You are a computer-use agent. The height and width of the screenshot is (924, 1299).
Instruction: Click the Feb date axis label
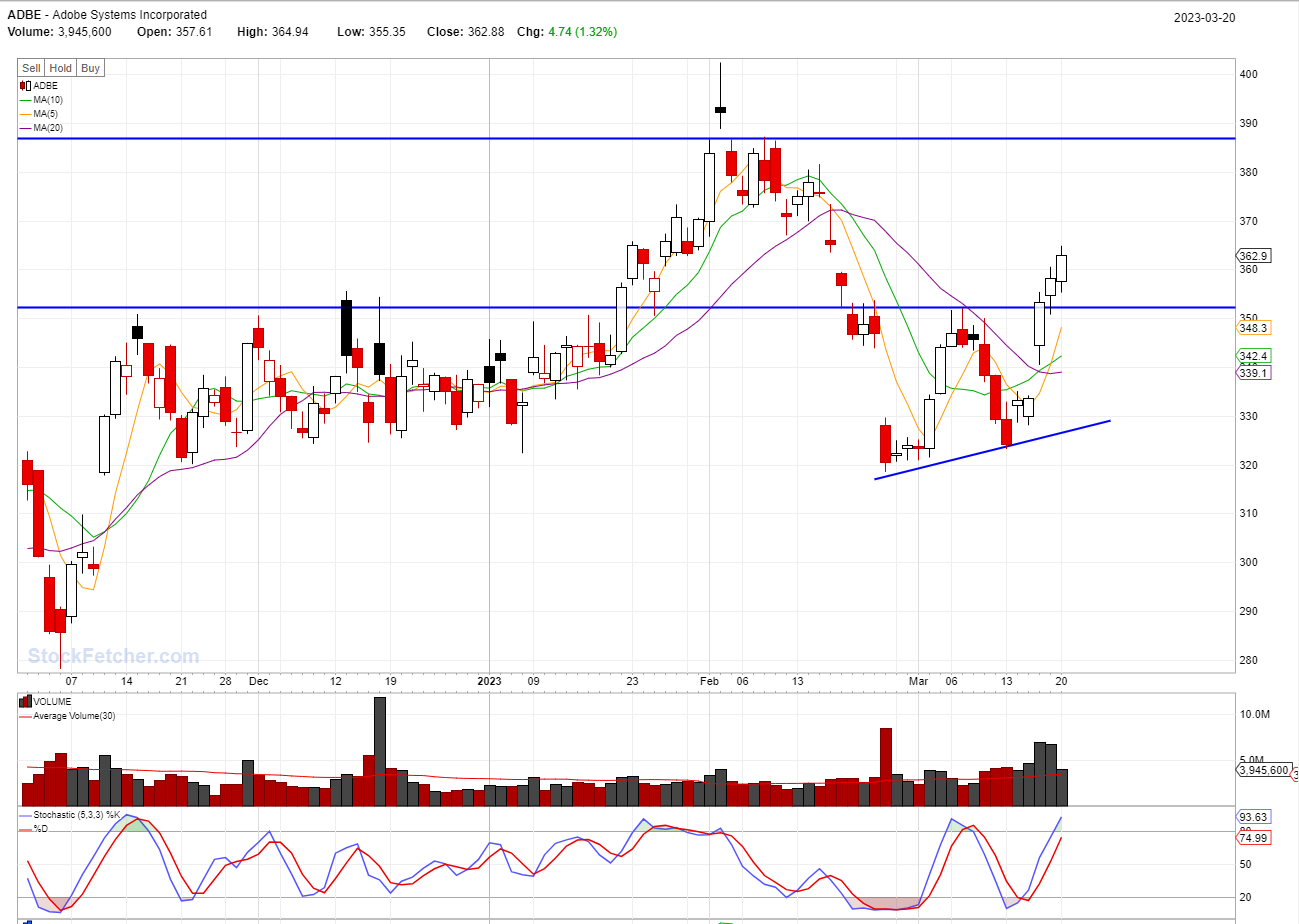[709, 681]
